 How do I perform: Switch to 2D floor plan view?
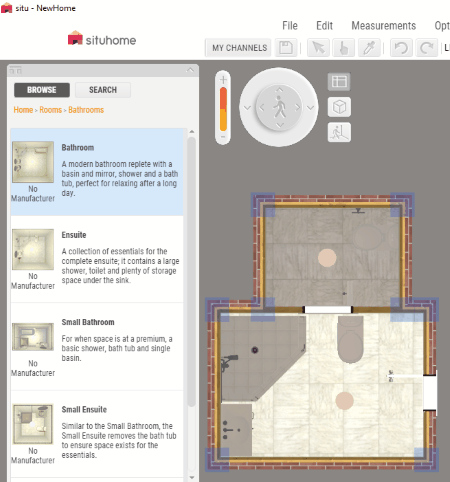click(x=339, y=82)
